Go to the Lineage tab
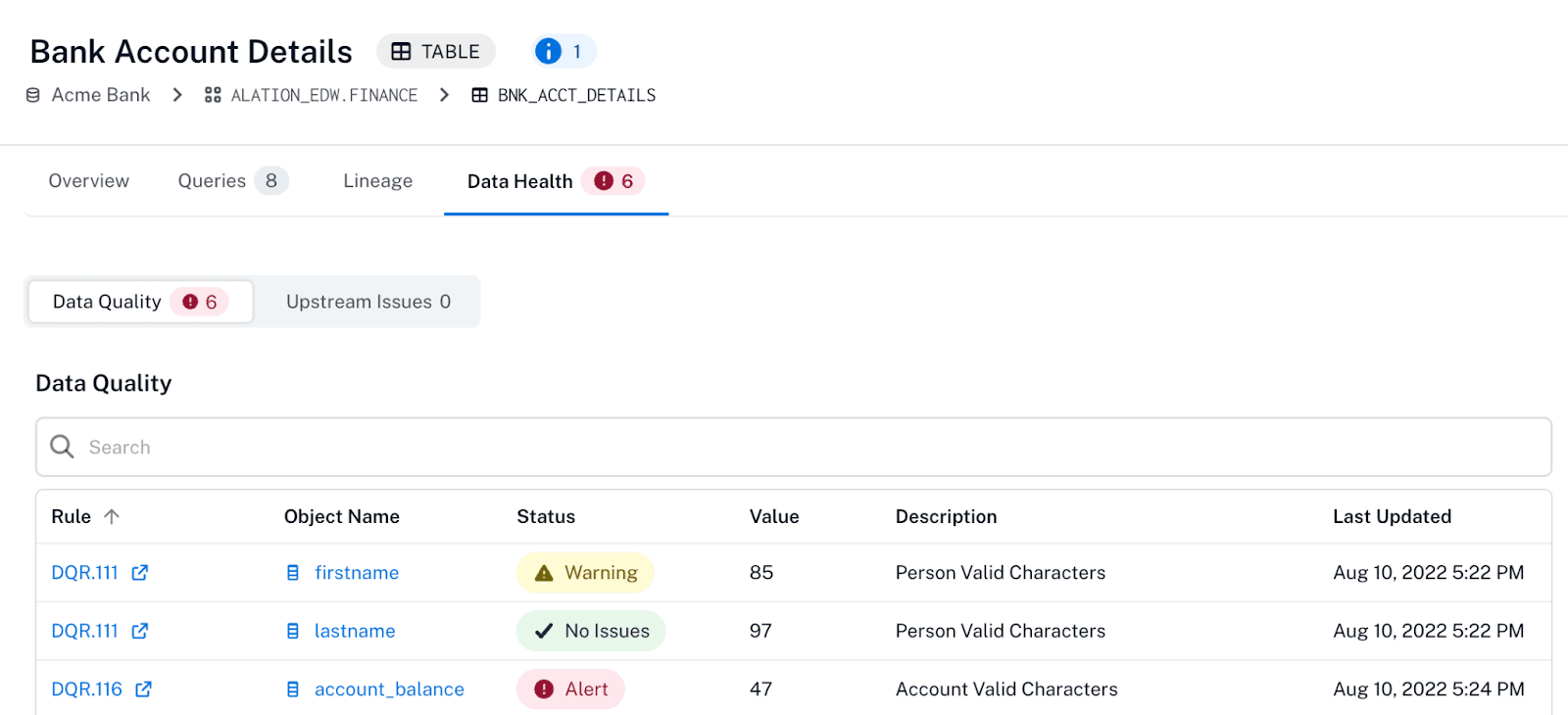Screen dimensions: 1568x715 click(377, 181)
